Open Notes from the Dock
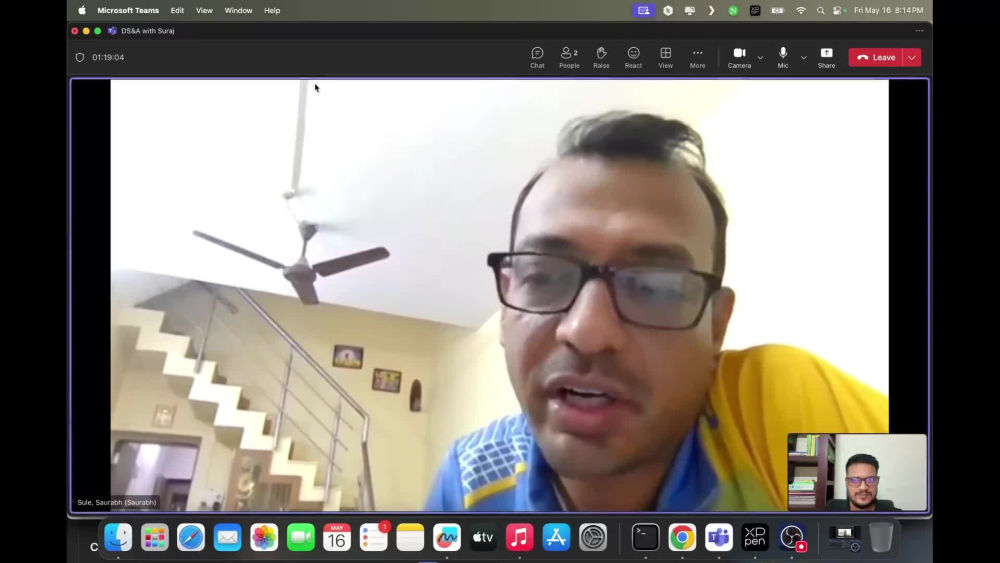1000x563 pixels. (410, 537)
